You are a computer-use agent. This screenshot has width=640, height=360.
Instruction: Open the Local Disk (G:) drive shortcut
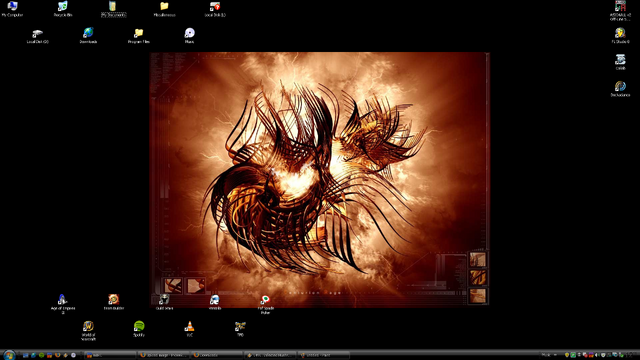click(38, 36)
